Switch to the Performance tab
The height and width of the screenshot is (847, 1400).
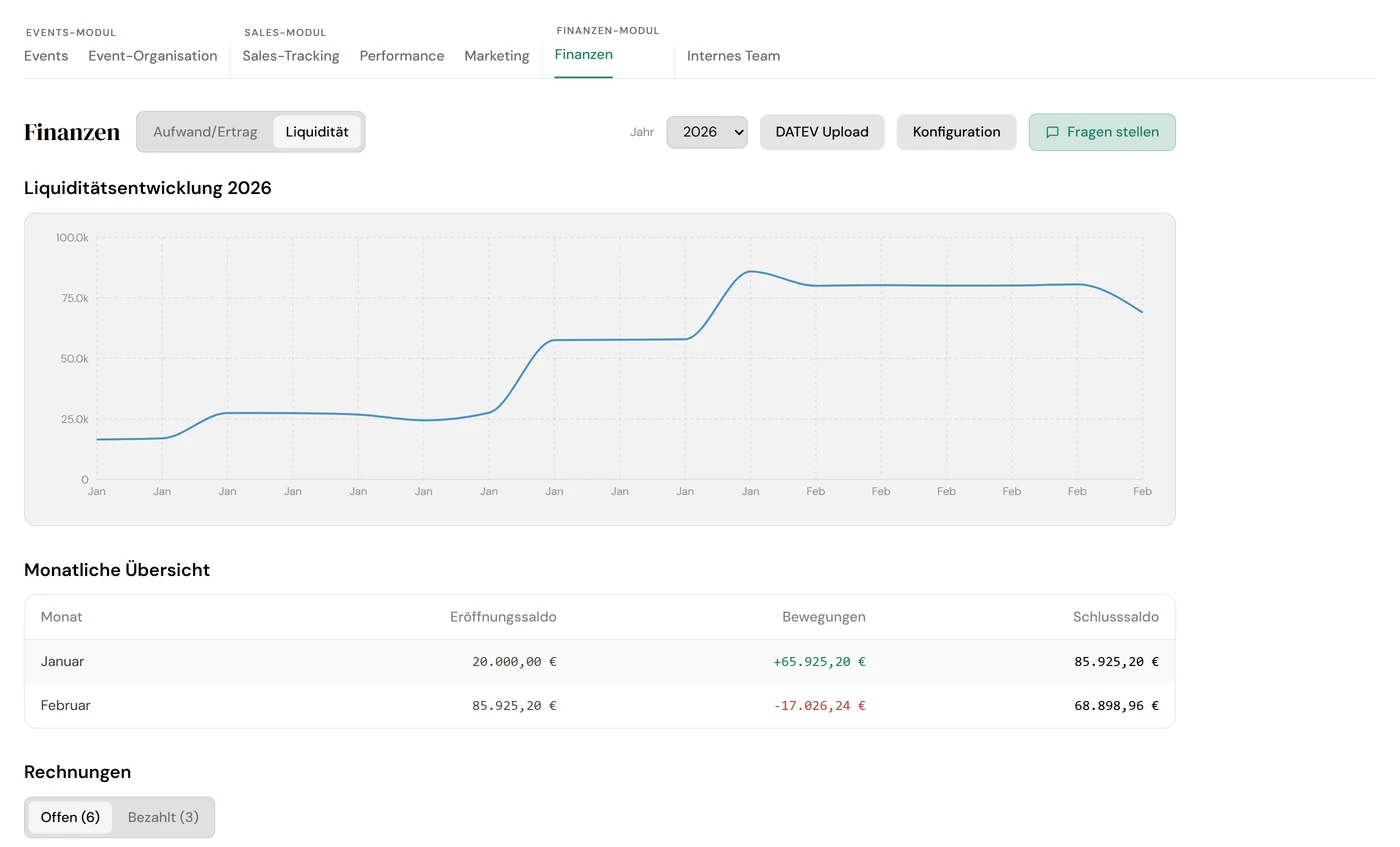pos(402,56)
